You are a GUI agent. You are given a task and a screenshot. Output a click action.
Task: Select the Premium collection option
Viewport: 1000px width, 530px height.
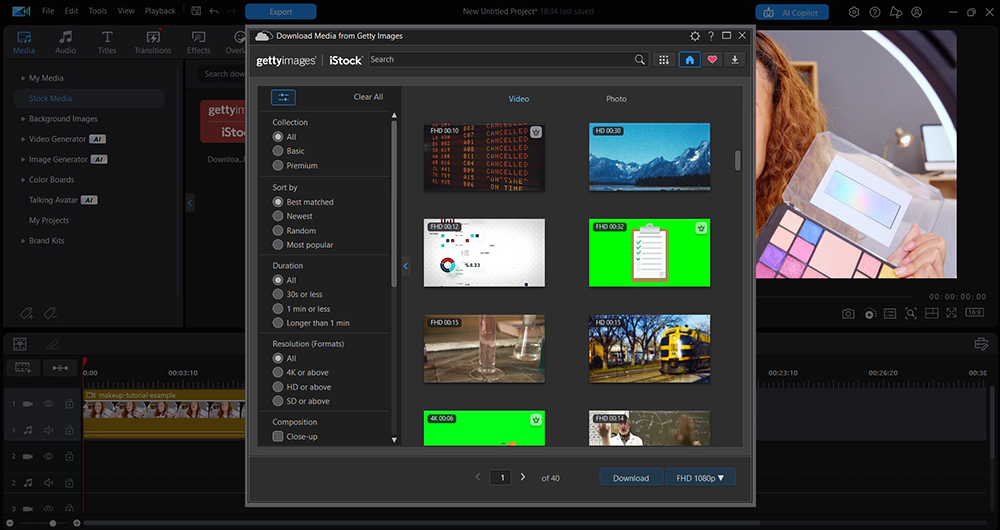point(278,166)
